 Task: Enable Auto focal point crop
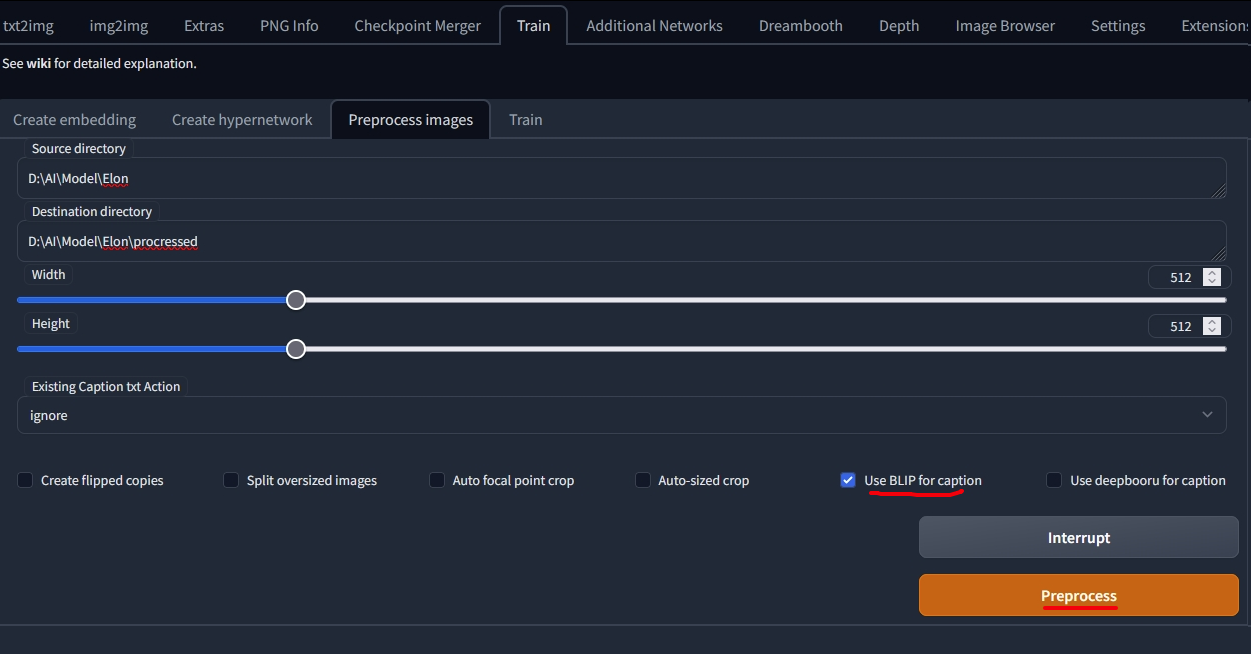coord(437,481)
